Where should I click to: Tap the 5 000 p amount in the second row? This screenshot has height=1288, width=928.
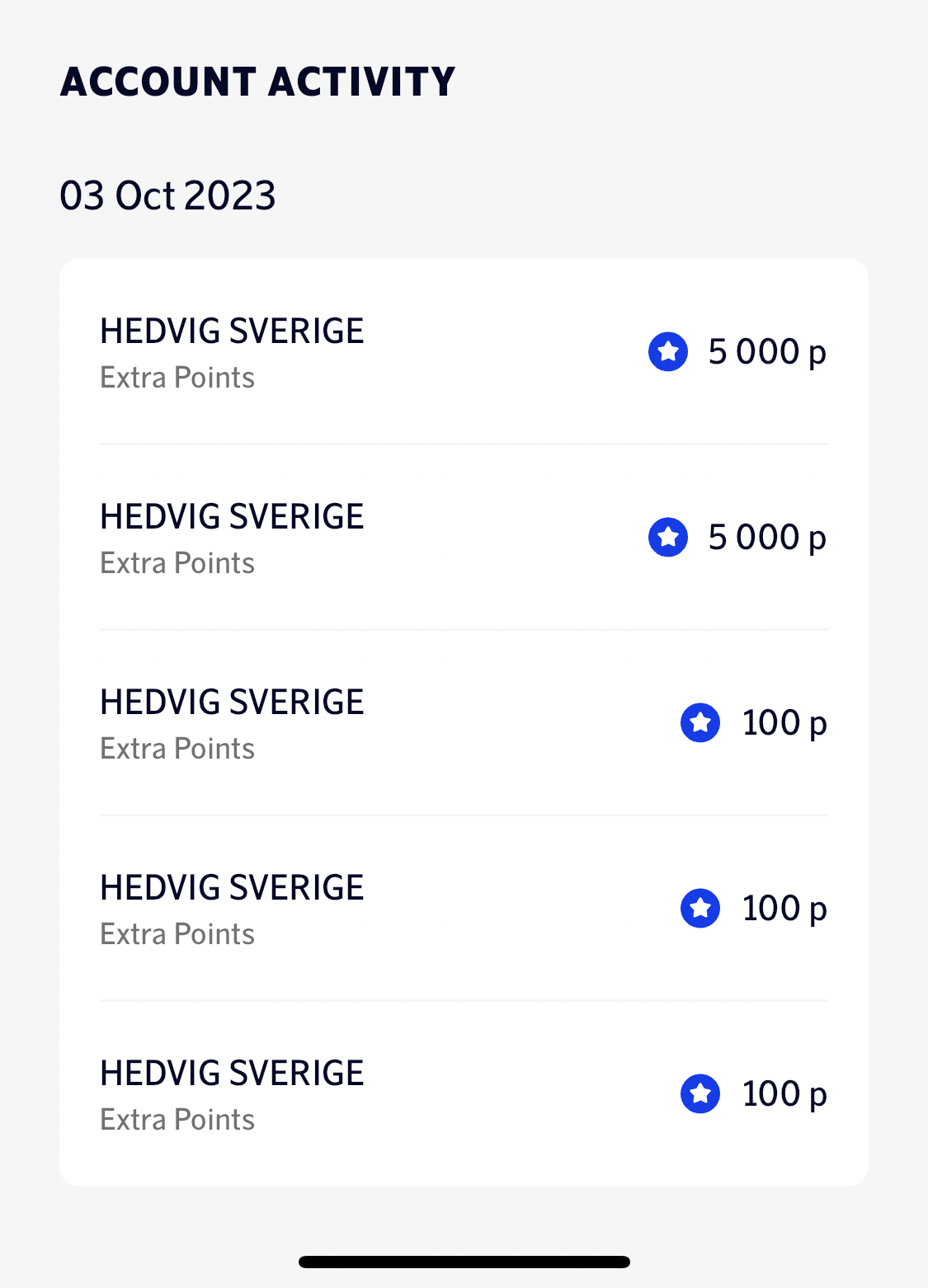point(767,538)
